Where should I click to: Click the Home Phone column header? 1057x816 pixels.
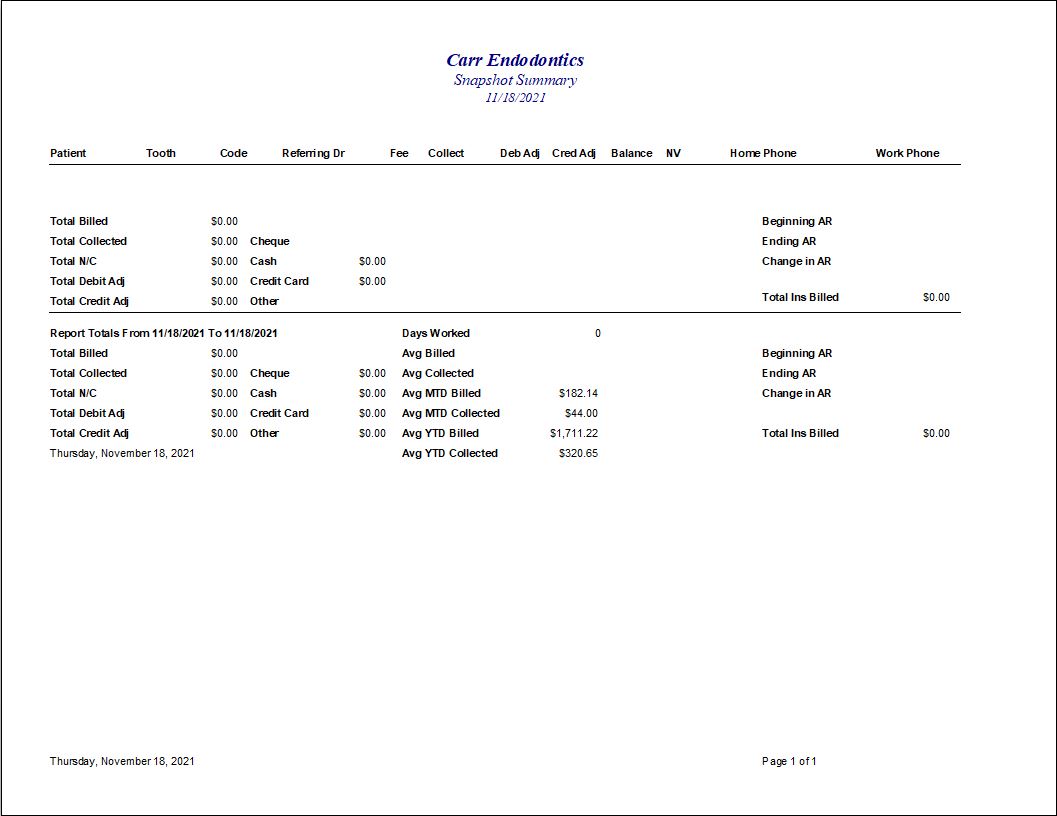click(763, 153)
